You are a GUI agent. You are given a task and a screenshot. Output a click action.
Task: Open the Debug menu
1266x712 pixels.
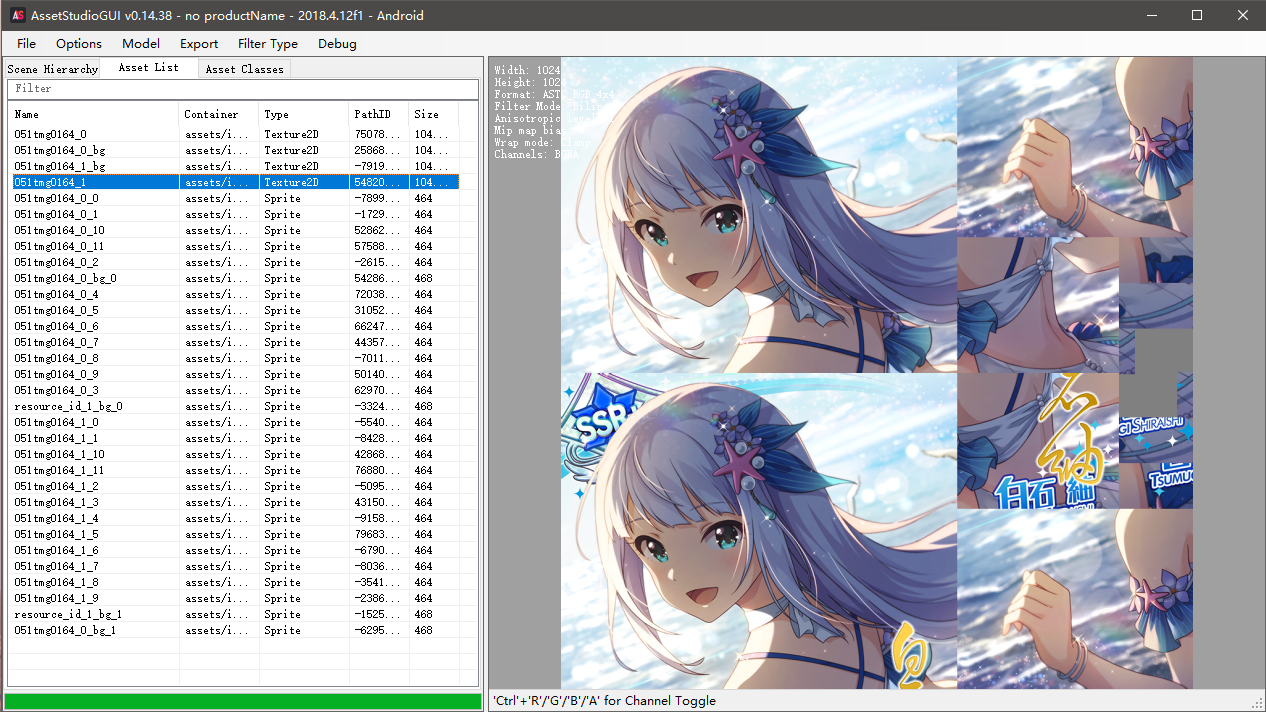337,43
